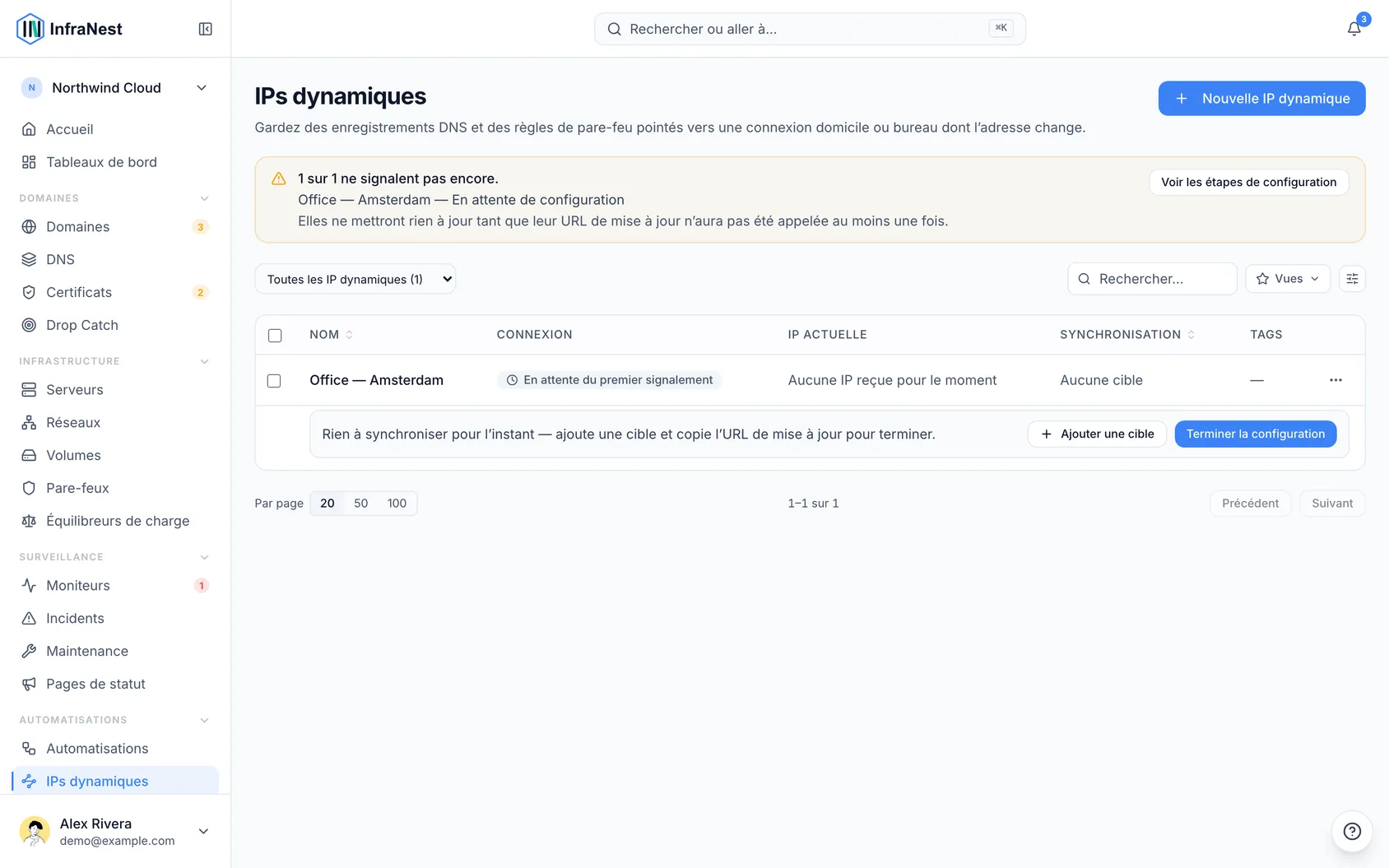This screenshot has width=1389, height=868.
Task: Collapse the AUTOMATISATIONS section
Action: 205,720
